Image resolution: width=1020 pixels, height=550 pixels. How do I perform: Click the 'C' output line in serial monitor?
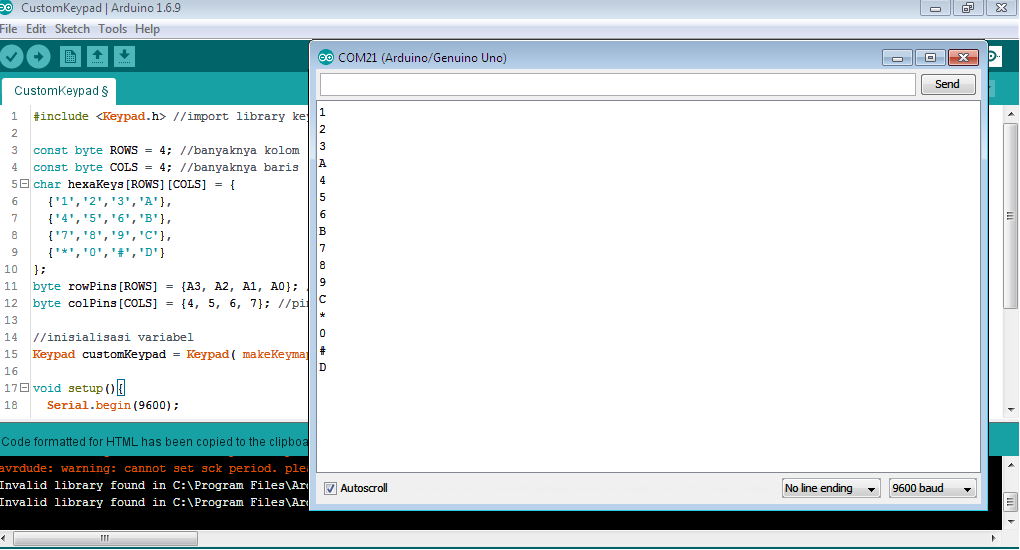pyautogui.click(x=322, y=299)
